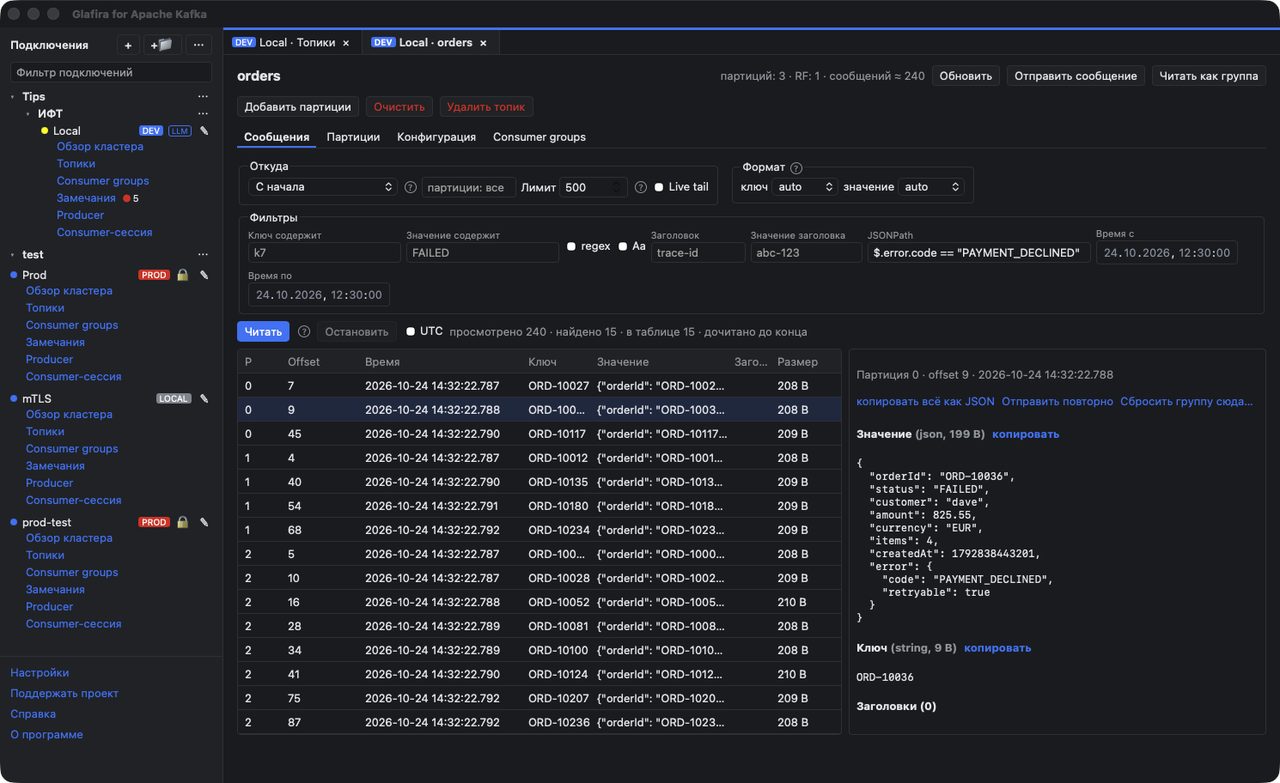Switch to the Партиции tab

353,137
